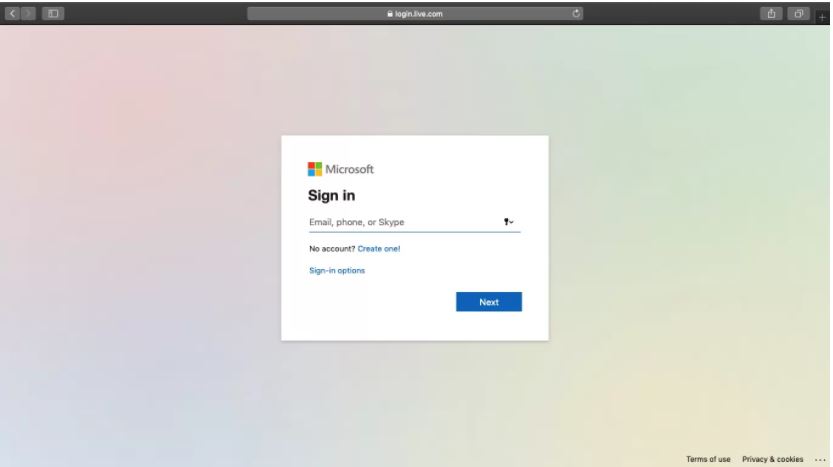Reload the page with the refresh icon

[x=576, y=13]
